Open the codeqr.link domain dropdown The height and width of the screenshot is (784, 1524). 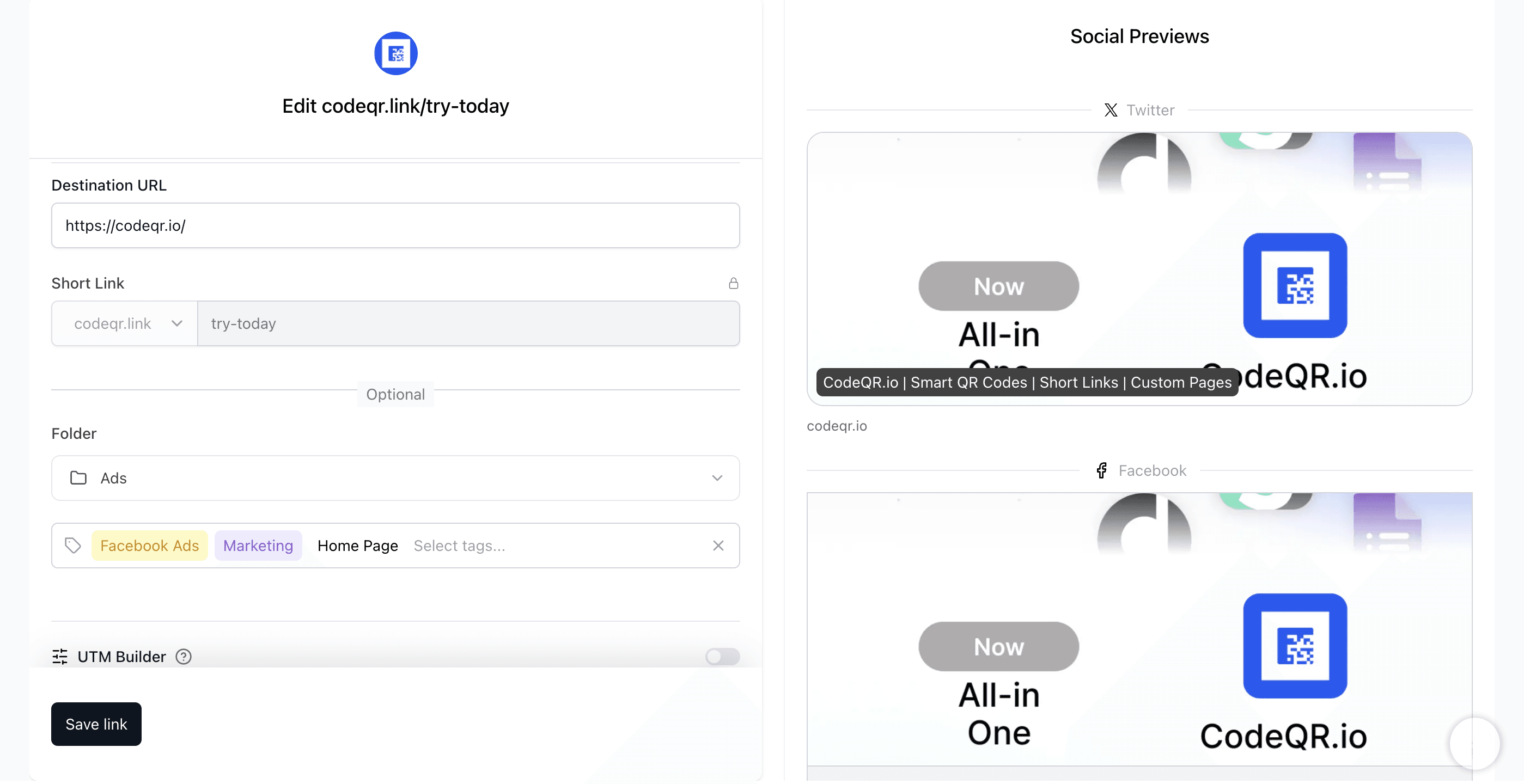123,323
